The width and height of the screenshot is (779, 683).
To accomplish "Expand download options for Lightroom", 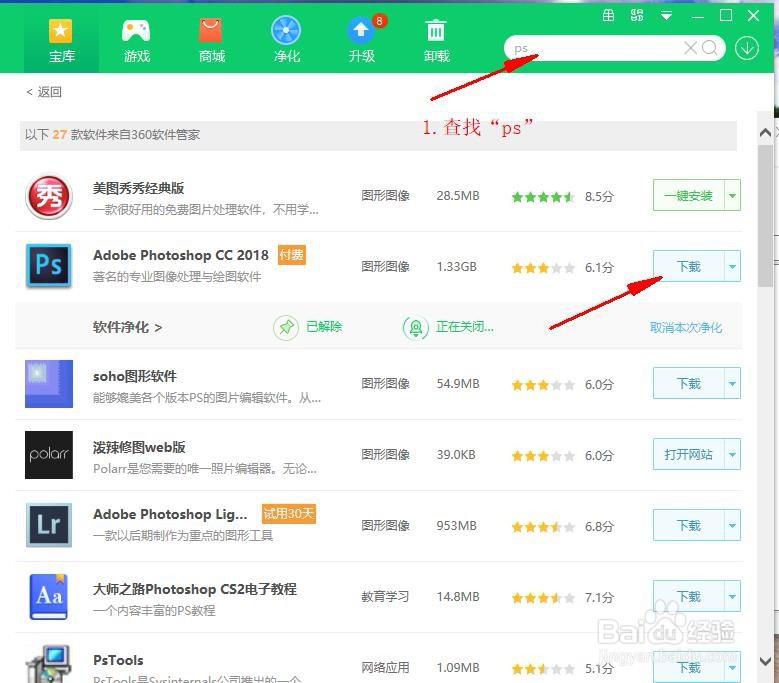I will 732,525.
